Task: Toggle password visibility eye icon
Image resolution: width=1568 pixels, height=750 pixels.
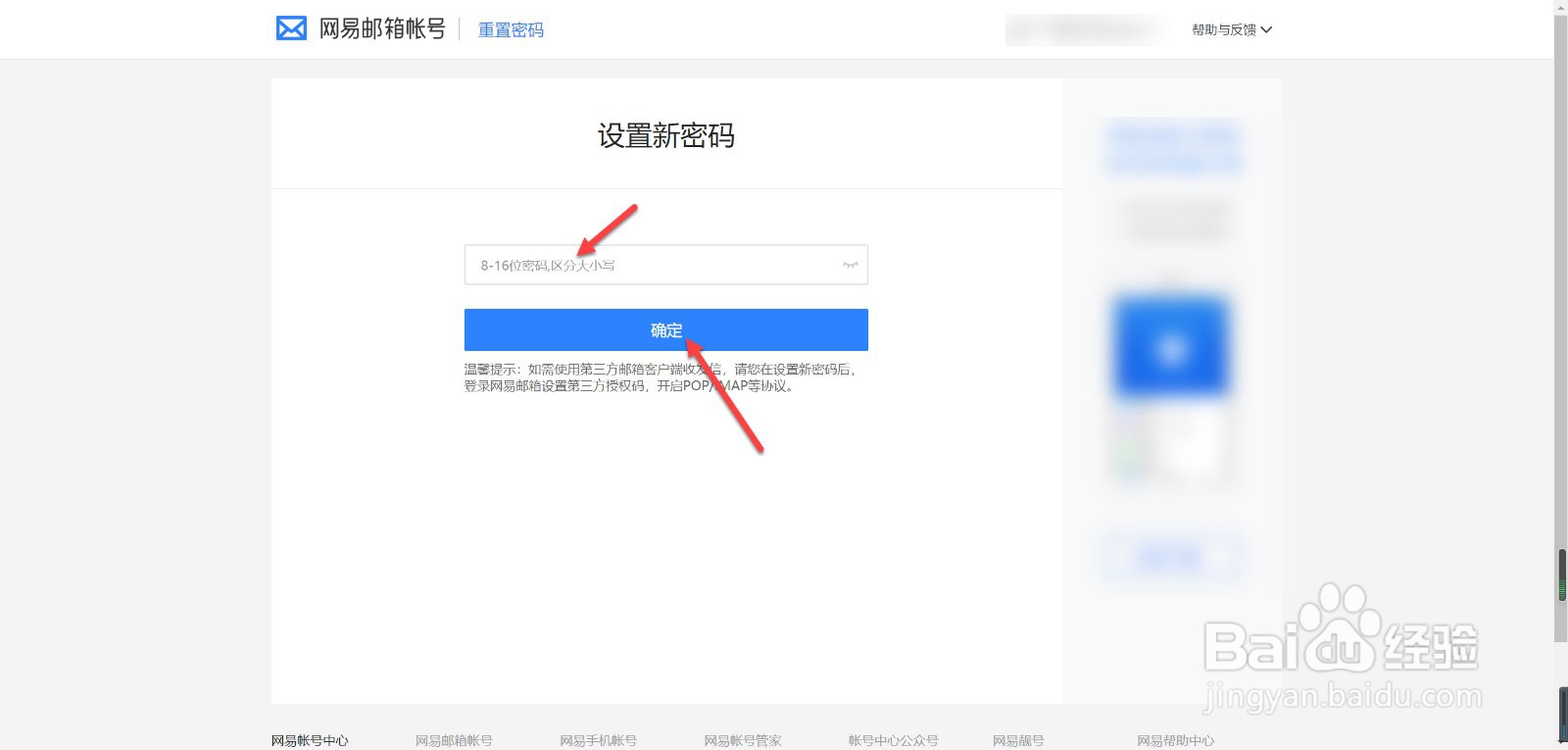Action: (850, 265)
